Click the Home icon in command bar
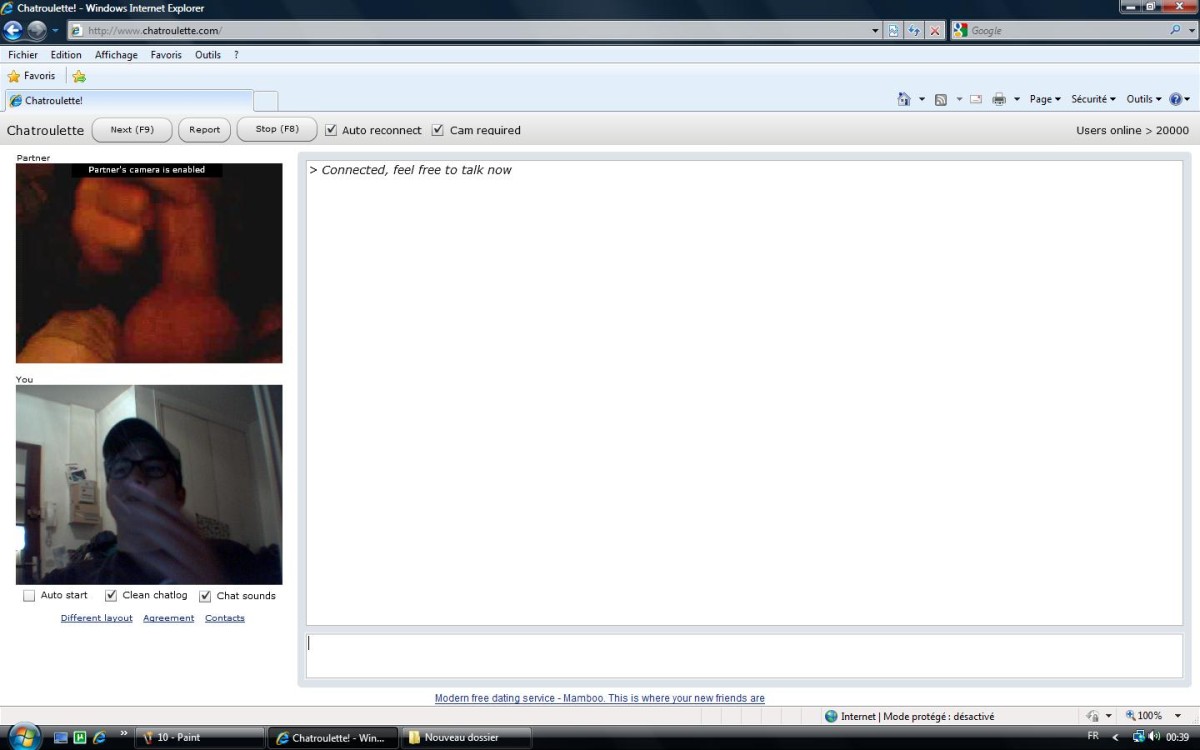The height and width of the screenshot is (750, 1200). coord(904,99)
